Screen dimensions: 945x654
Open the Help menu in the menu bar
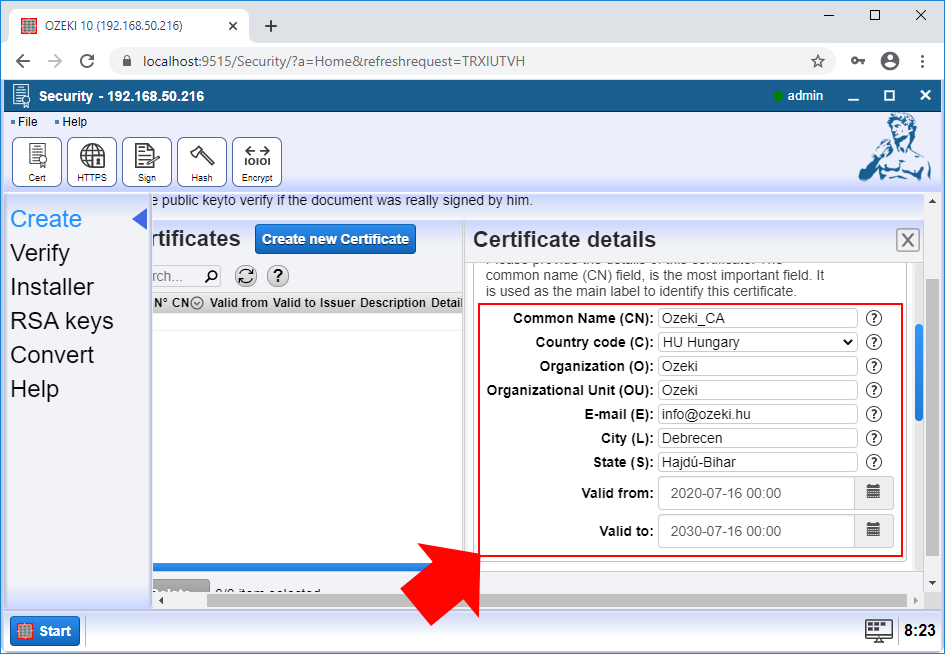(74, 122)
